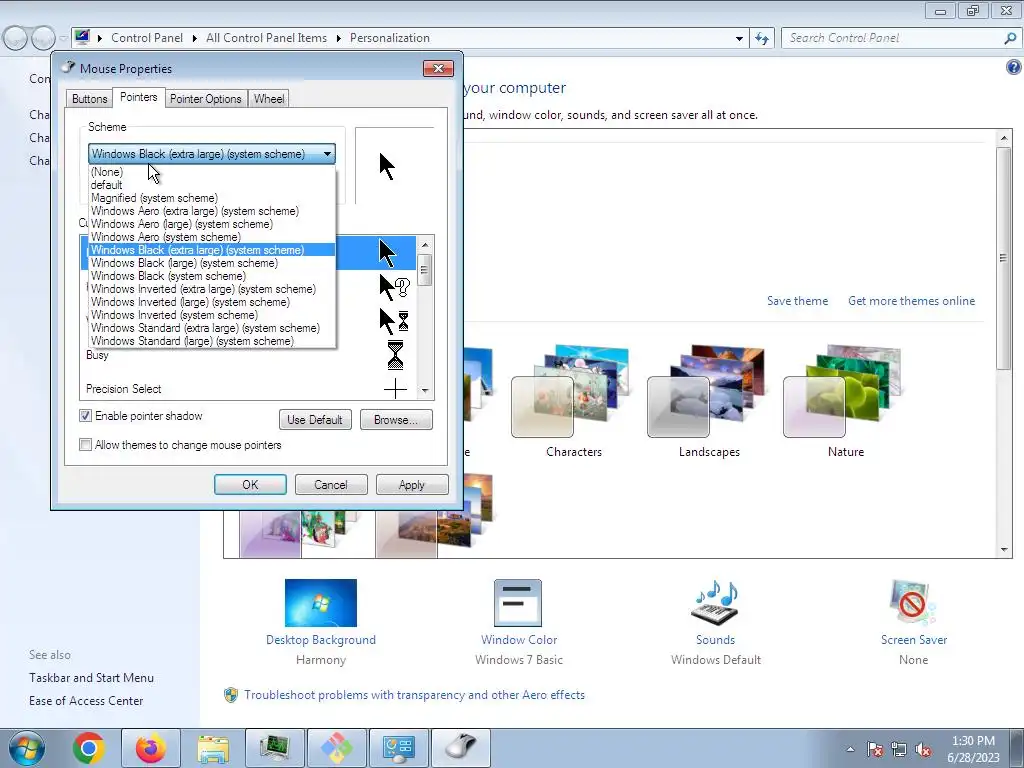Click the muted volume tray icon
The height and width of the screenshot is (768, 1024).
pyautogui.click(x=923, y=749)
